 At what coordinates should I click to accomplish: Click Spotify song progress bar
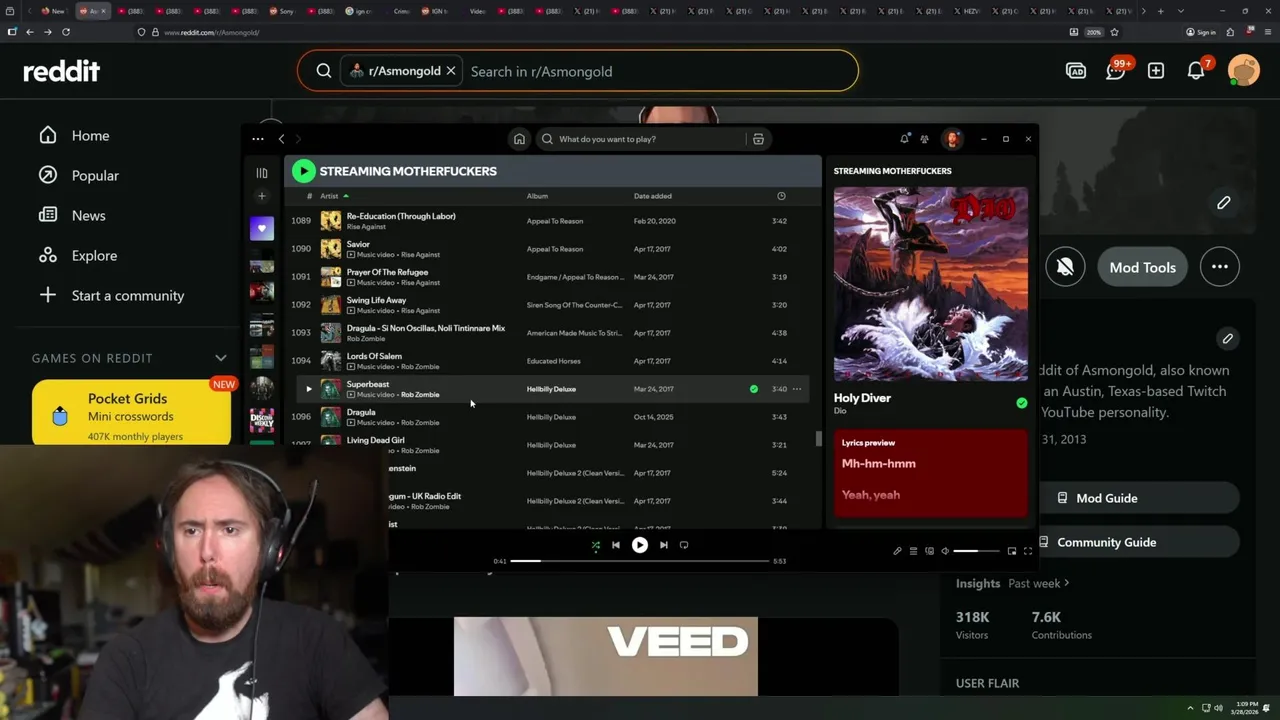[x=640, y=561]
